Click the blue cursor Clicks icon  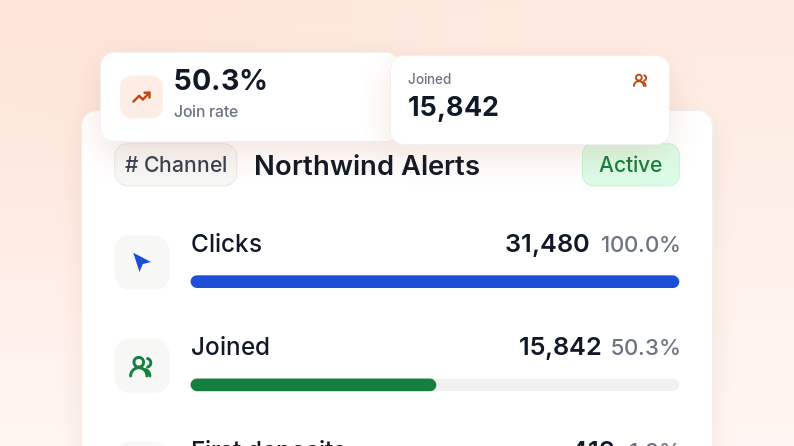point(142,262)
